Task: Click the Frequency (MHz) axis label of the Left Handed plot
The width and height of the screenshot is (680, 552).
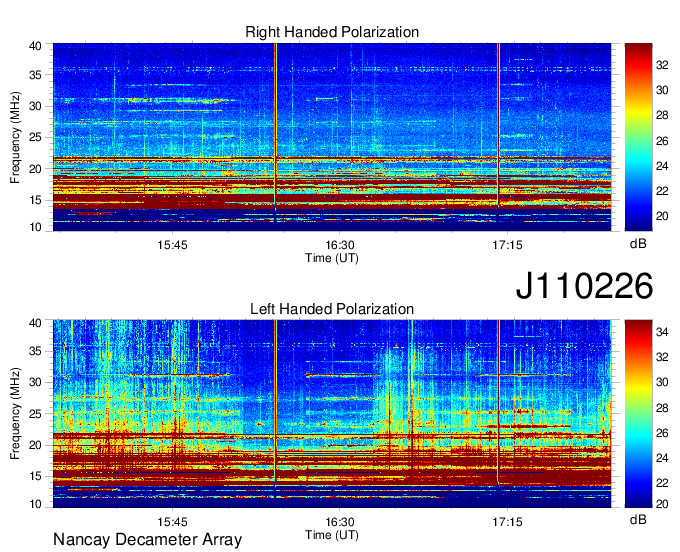Action: [x=15, y=414]
